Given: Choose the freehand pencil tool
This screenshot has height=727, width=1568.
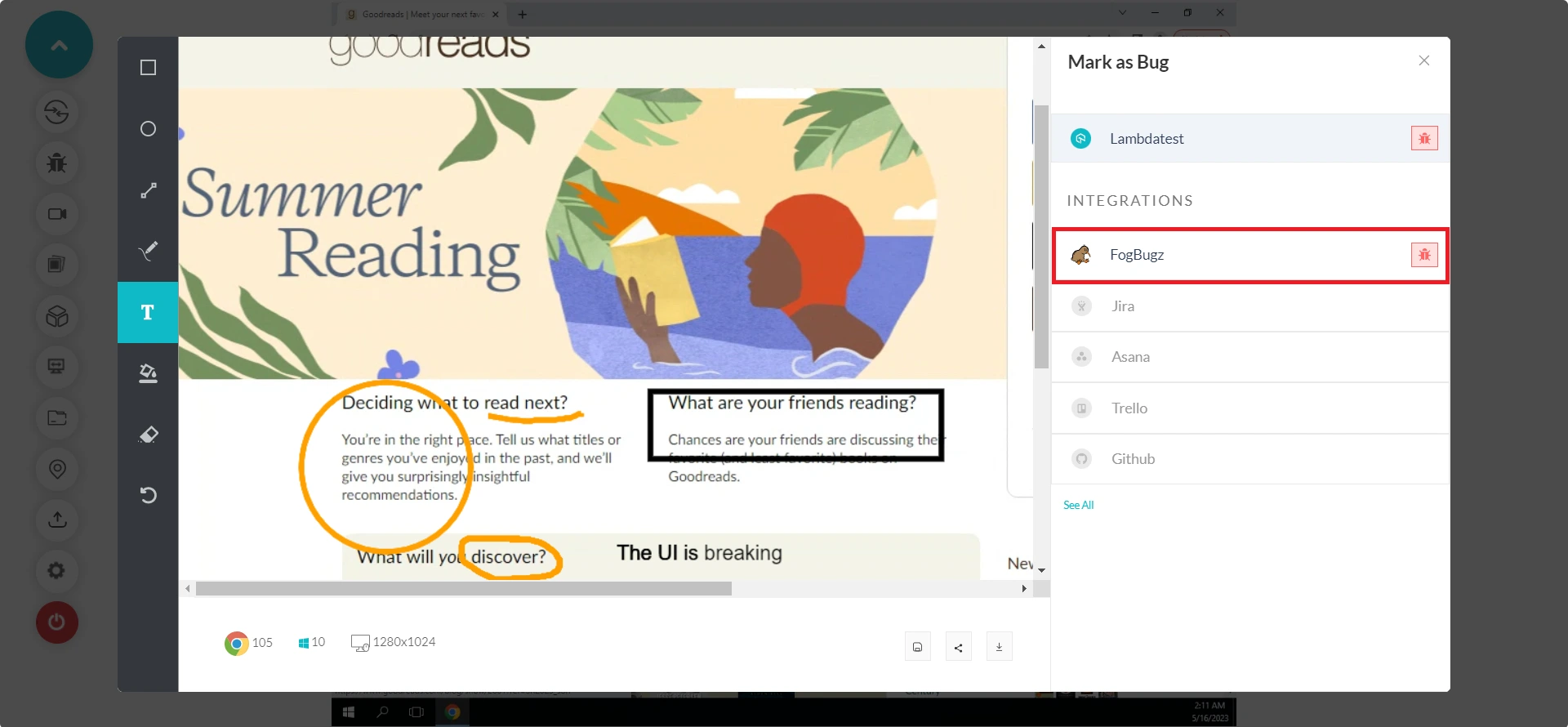Looking at the screenshot, I should point(148,251).
